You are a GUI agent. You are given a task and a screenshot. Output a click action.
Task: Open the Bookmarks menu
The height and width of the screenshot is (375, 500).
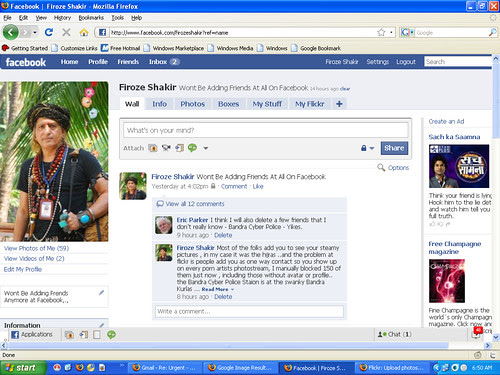91,18
